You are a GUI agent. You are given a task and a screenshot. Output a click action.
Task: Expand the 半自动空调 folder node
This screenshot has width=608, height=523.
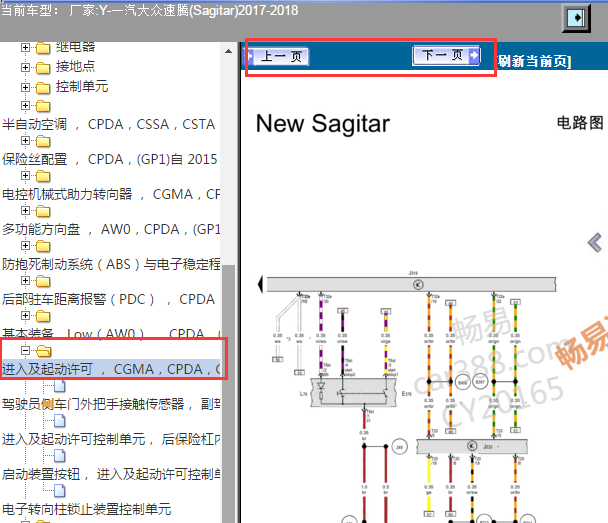click(25, 105)
